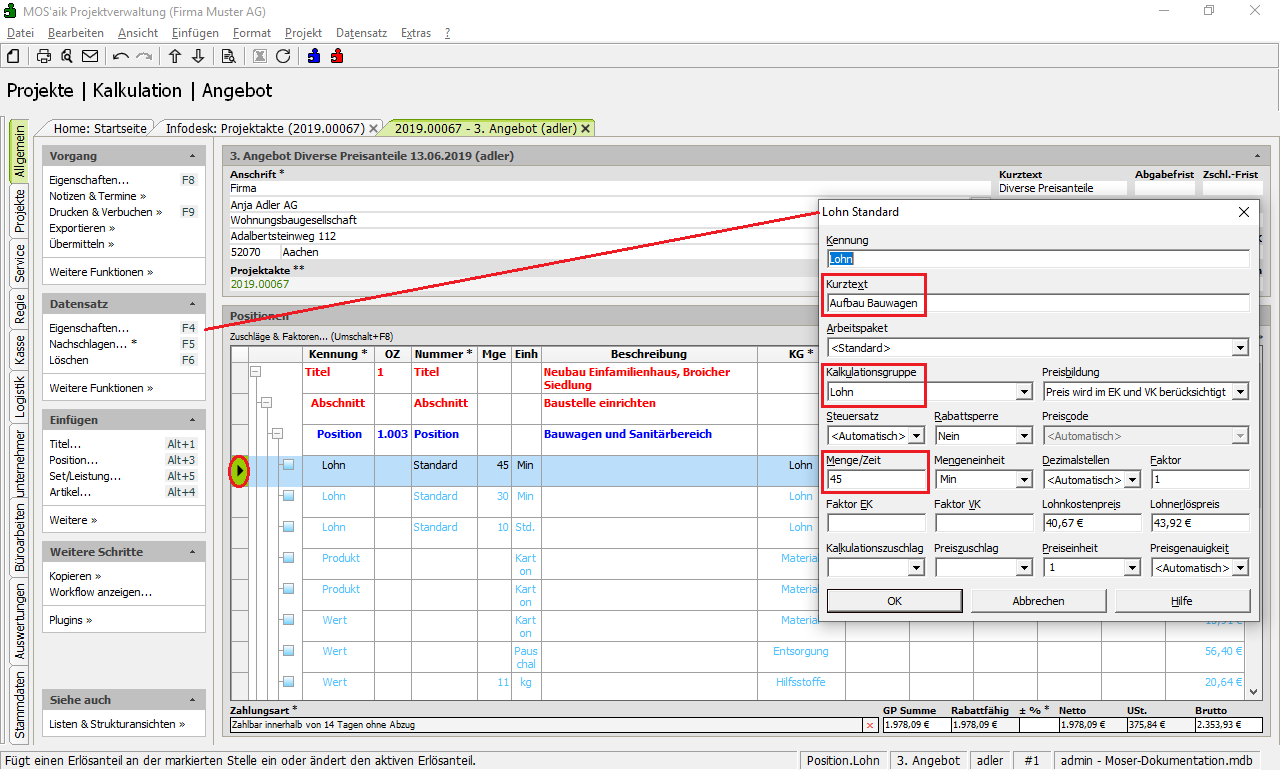The height and width of the screenshot is (770, 1280).
Task: Collapse the Titel tree node
Action: coord(255,372)
